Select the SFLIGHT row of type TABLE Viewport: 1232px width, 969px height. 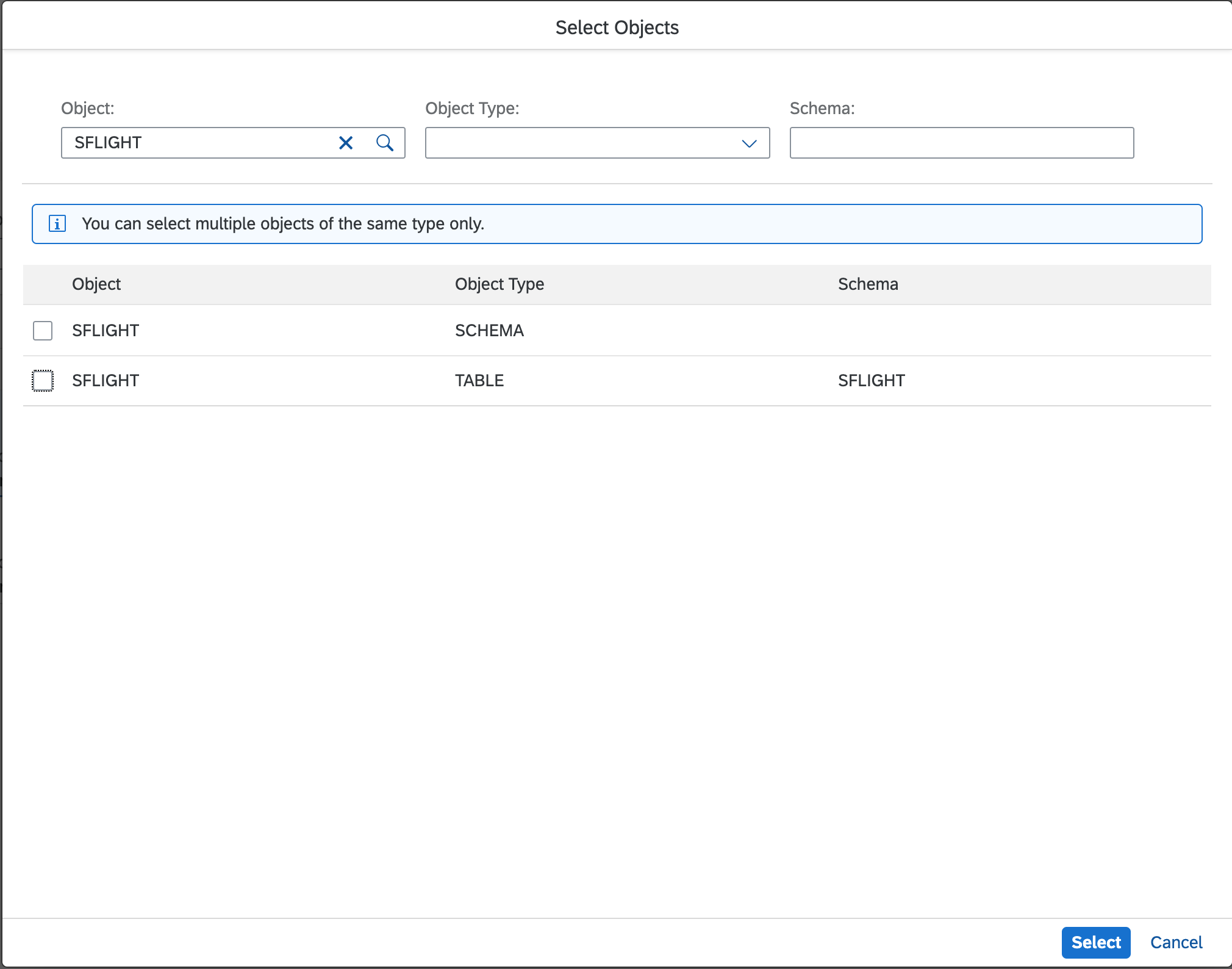point(106,381)
